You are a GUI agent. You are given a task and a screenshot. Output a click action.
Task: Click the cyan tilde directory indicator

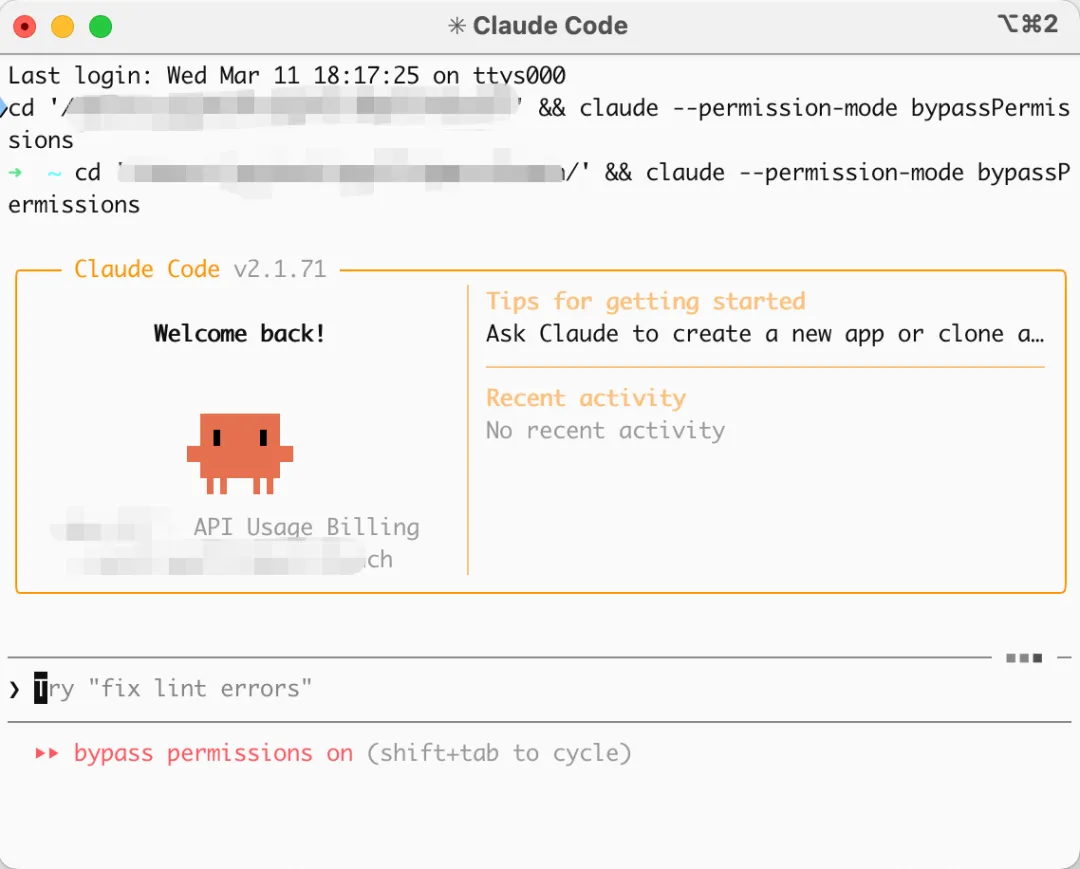click(54, 172)
